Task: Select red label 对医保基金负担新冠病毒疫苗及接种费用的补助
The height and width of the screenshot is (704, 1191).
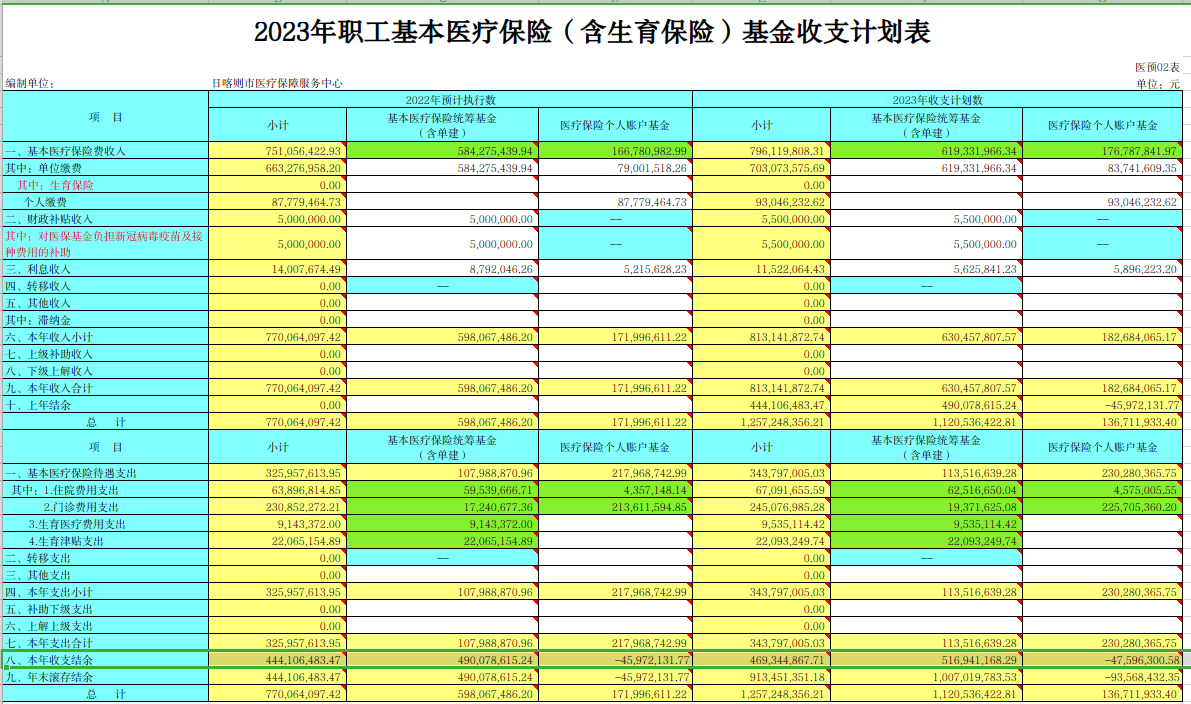Action: coord(104,244)
